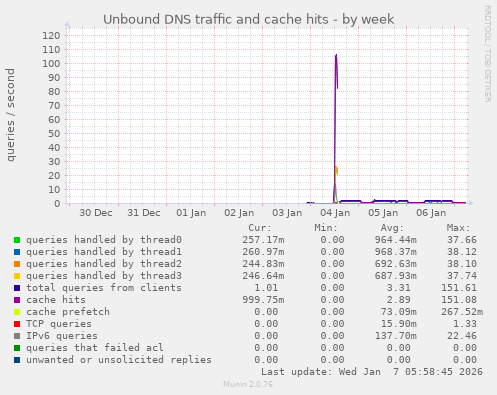Screen dimensions: 497x395
Task: Click the green thread0 legend color swatch
Action: click(x=17, y=240)
